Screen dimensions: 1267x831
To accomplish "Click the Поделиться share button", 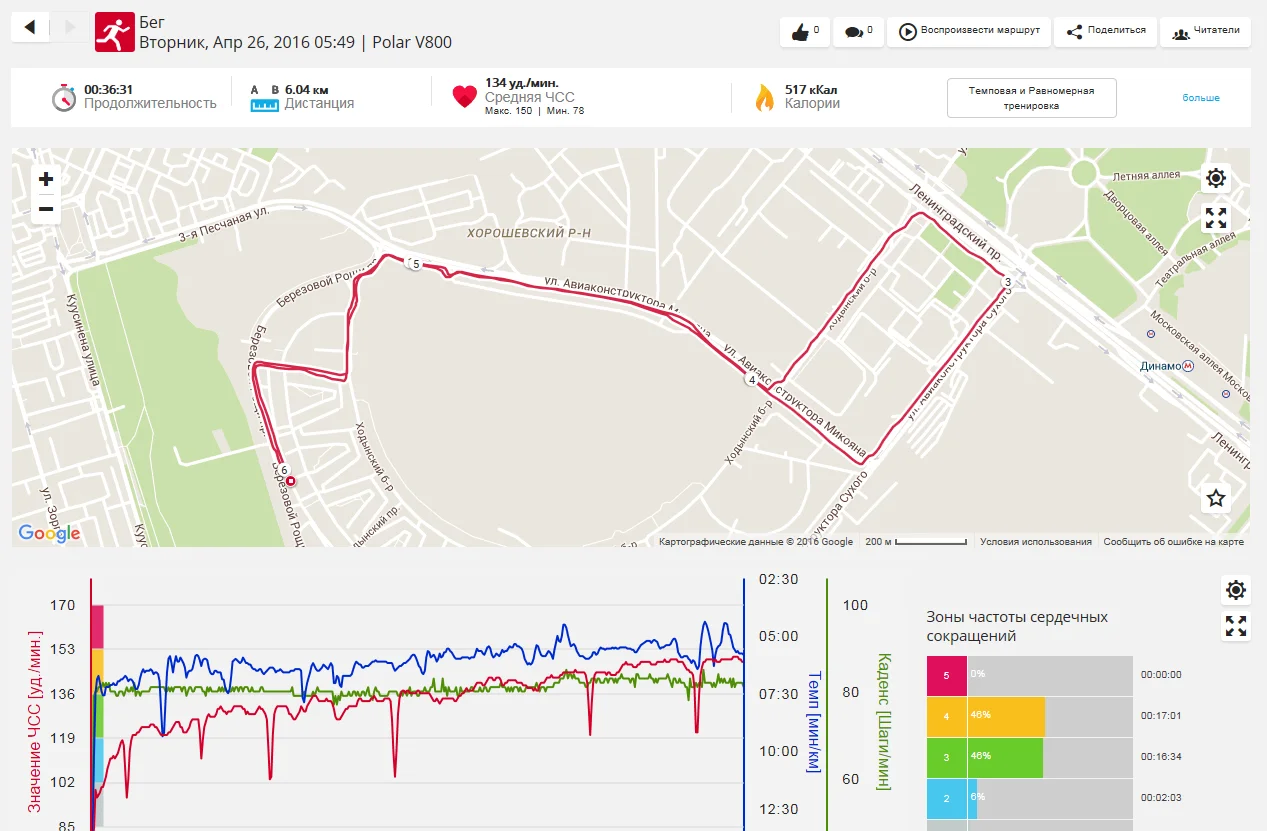I will pos(1106,31).
